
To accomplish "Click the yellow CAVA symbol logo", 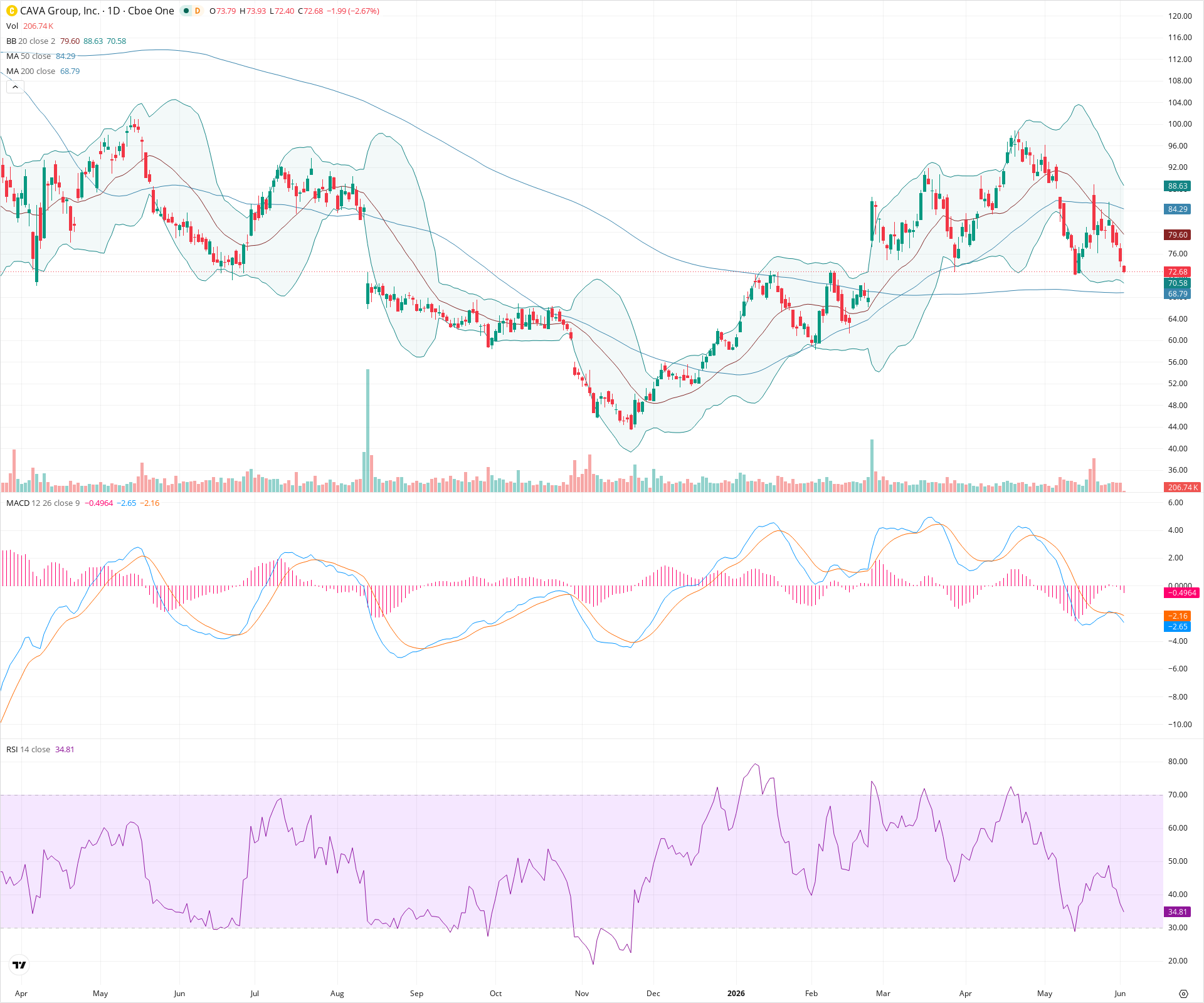I will pos(11,11).
